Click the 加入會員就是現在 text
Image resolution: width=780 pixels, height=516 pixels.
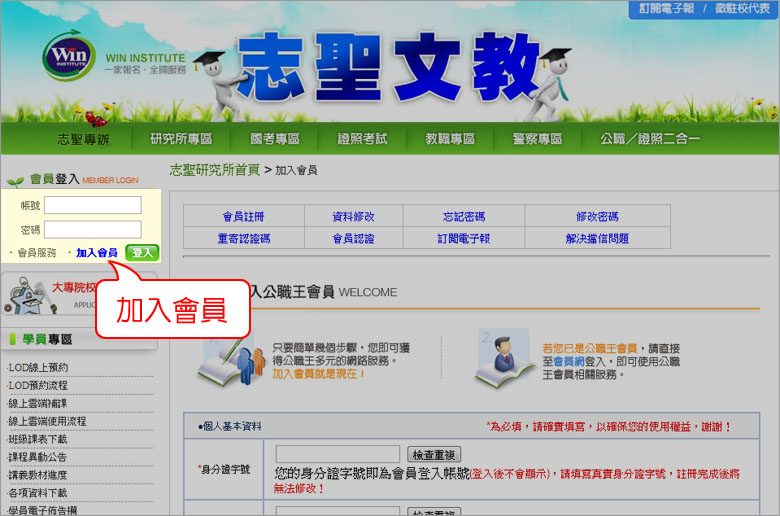[x=318, y=374]
